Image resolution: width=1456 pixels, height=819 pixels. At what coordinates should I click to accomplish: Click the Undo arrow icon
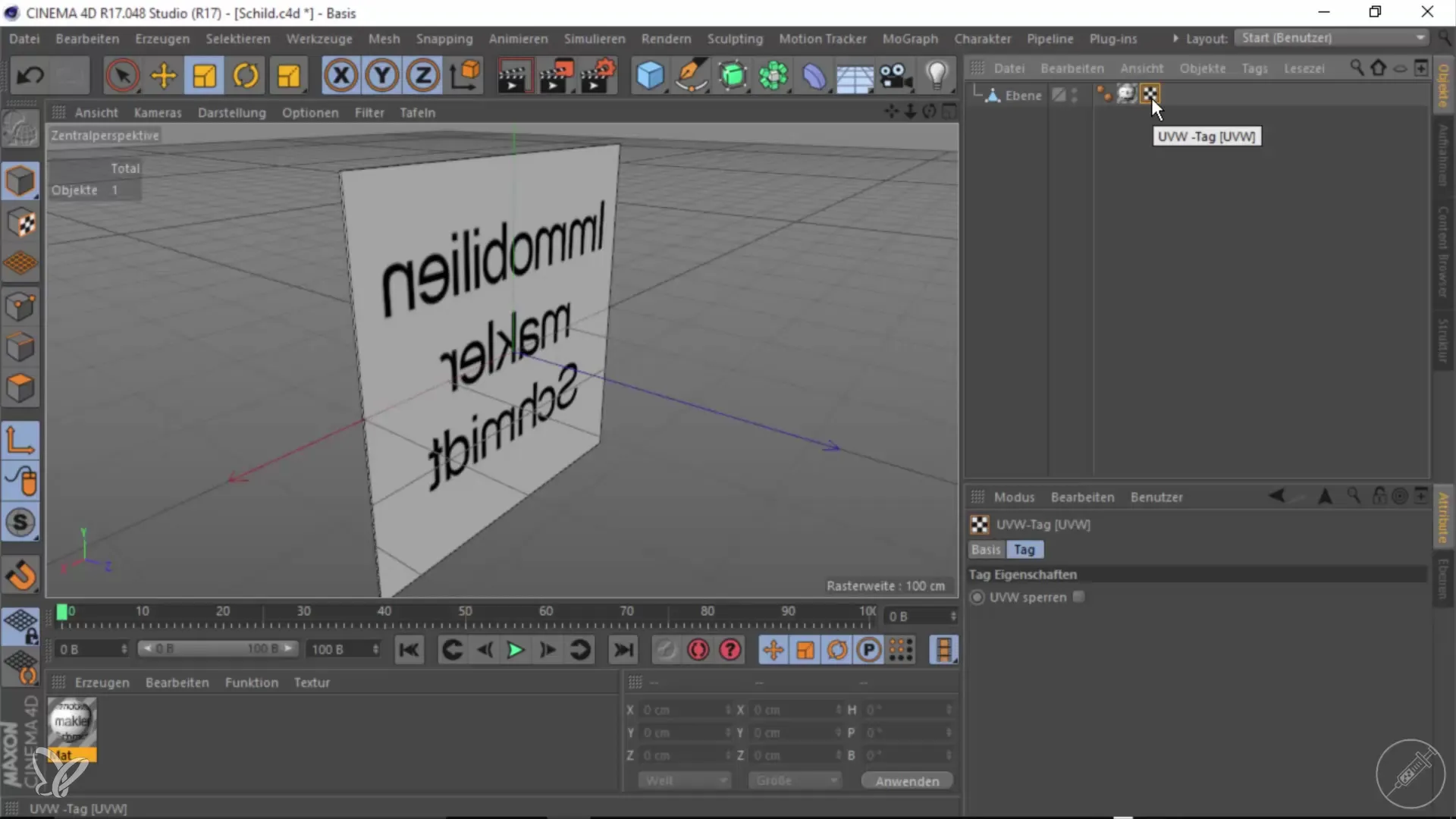(x=30, y=75)
